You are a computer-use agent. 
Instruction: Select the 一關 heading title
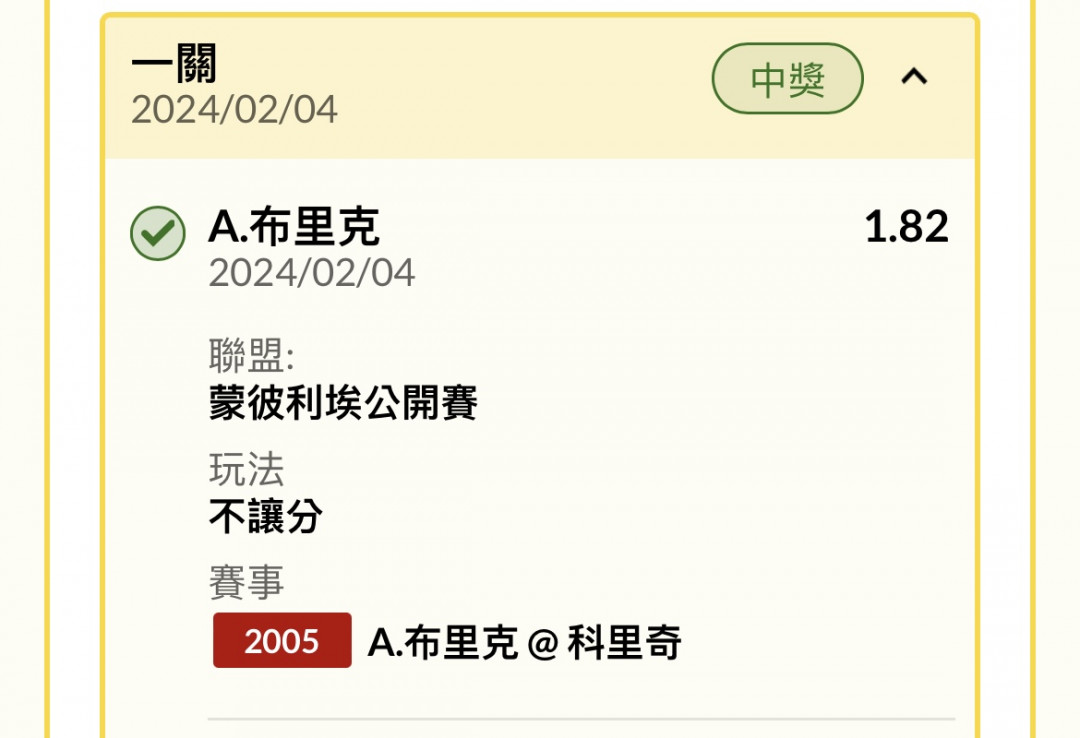(x=174, y=63)
